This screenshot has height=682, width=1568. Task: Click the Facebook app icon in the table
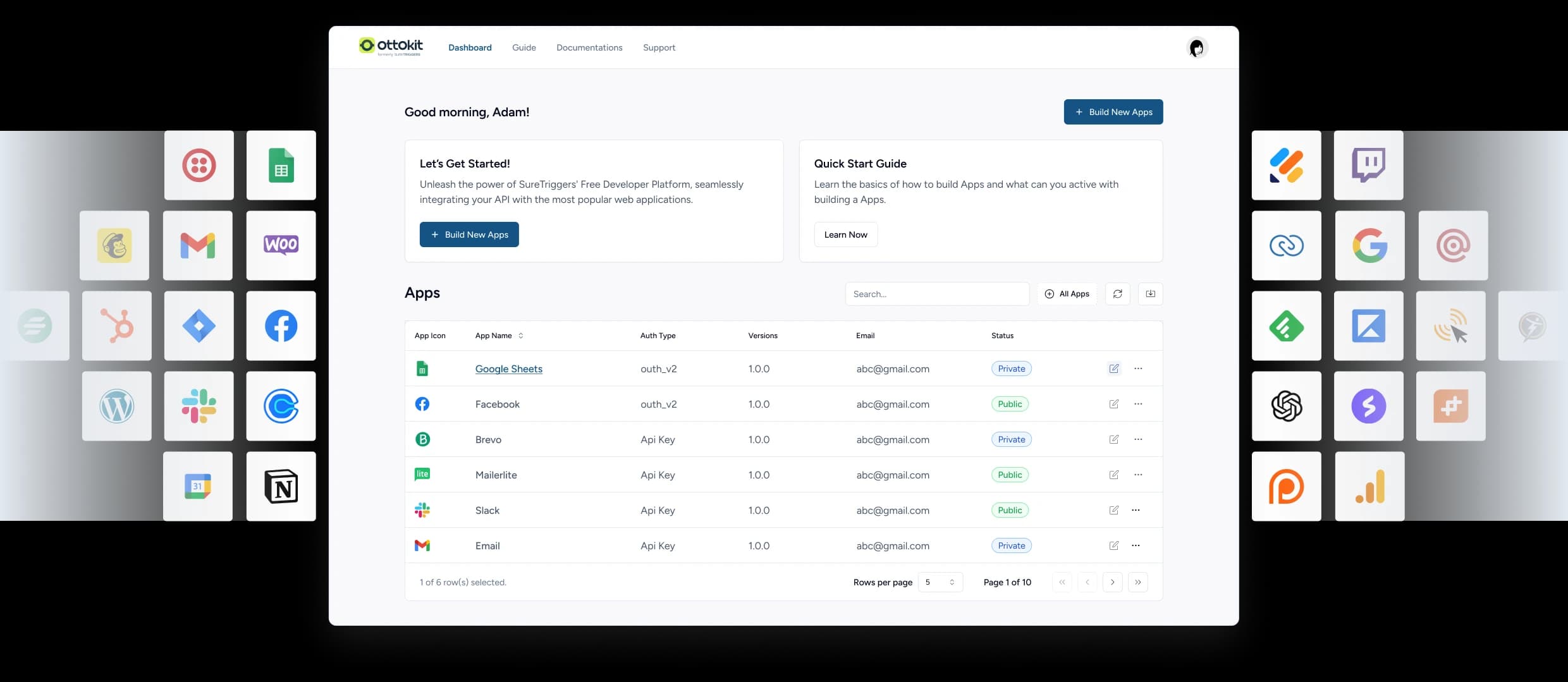click(422, 404)
